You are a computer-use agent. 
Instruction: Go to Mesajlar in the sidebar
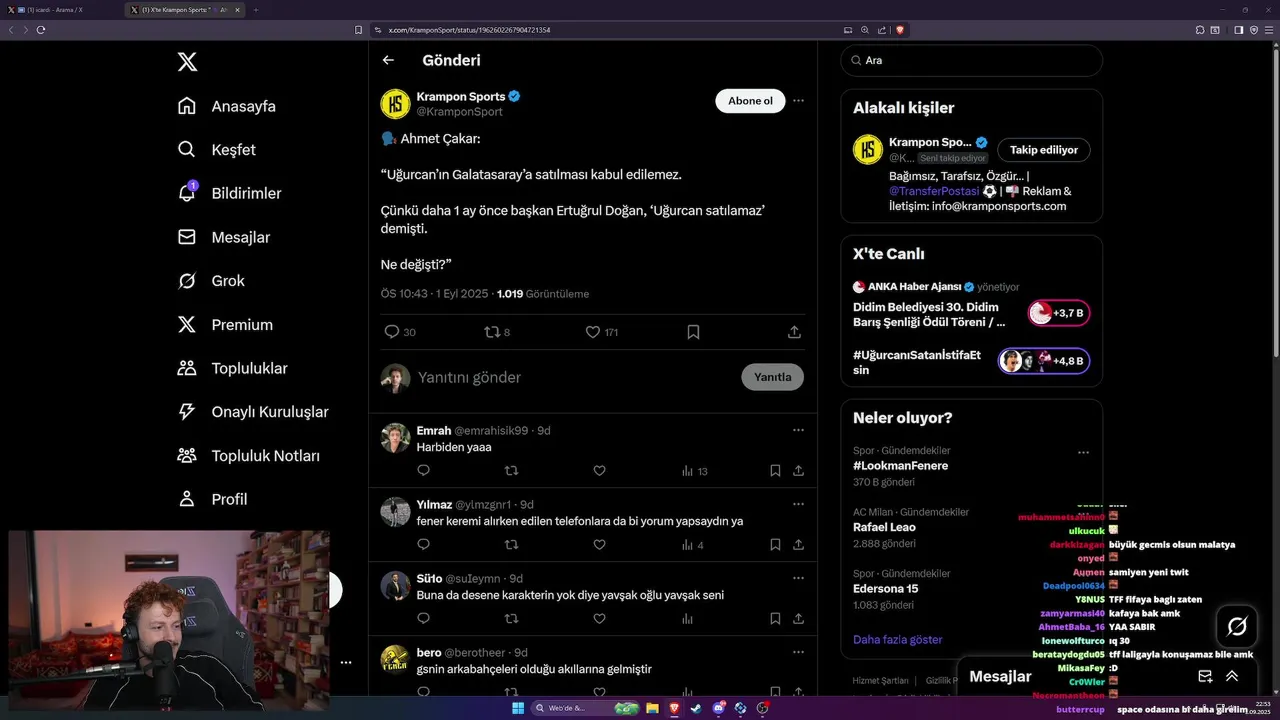tap(223, 237)
